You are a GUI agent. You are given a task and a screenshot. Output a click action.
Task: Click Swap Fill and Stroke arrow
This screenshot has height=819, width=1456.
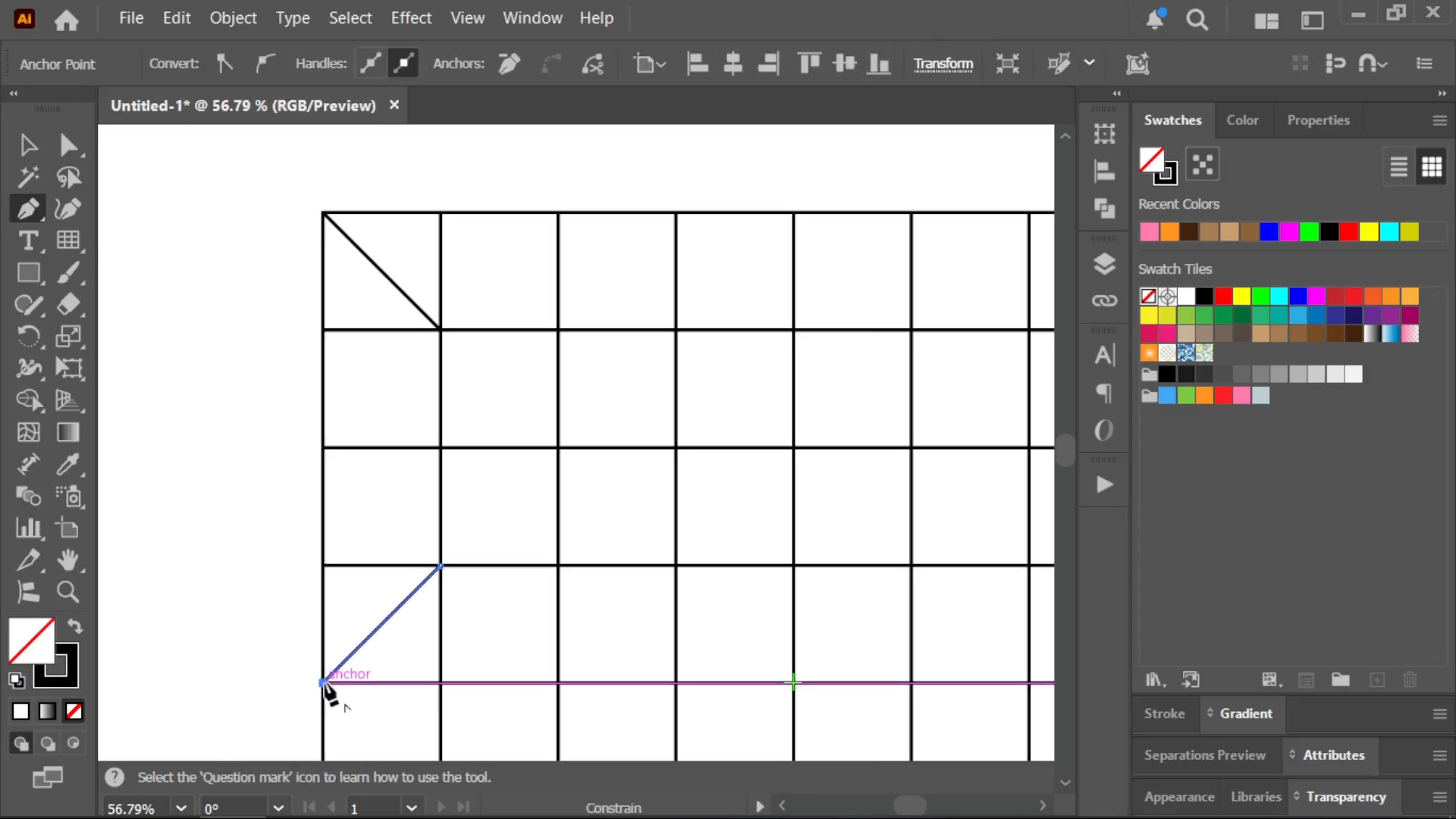click(74, 626)
